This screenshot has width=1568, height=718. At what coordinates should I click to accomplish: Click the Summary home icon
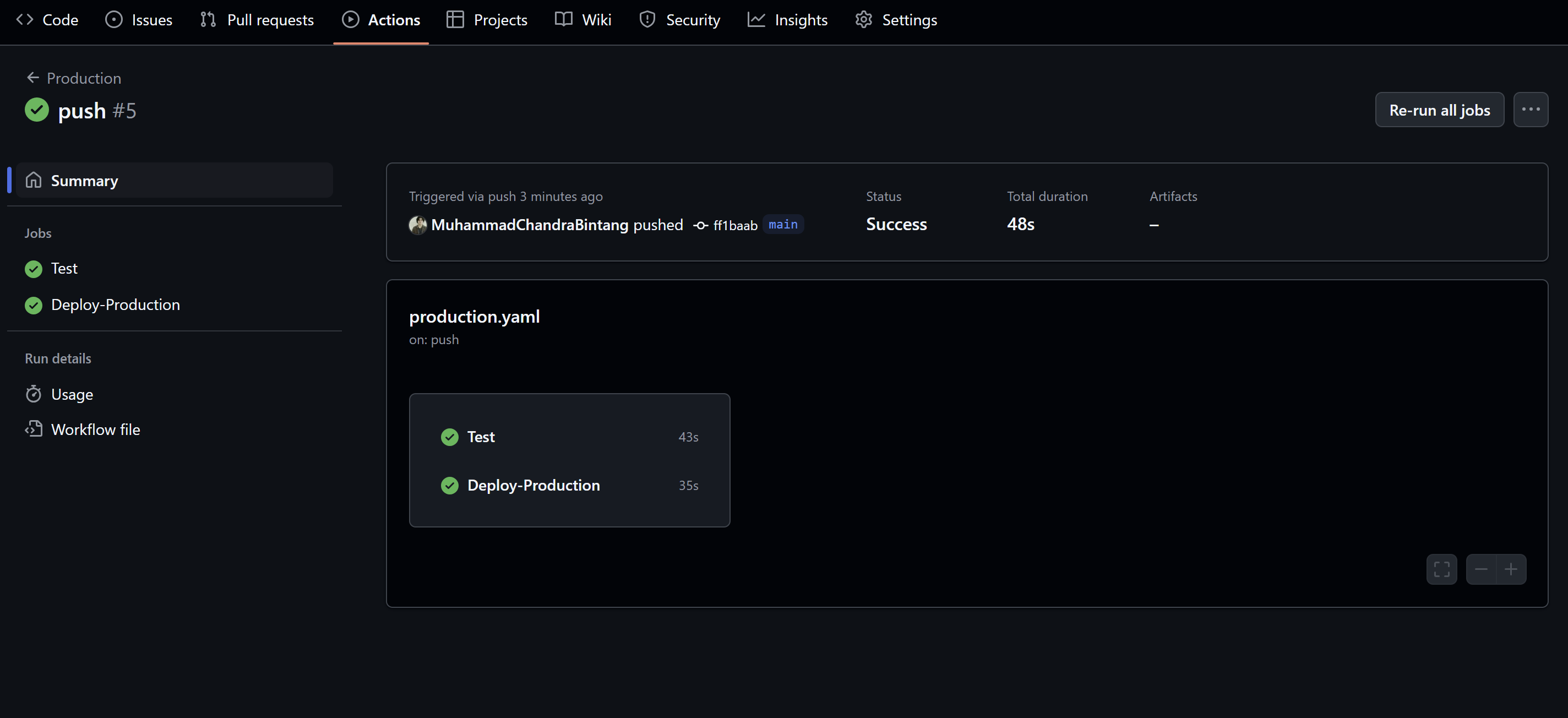34,180
